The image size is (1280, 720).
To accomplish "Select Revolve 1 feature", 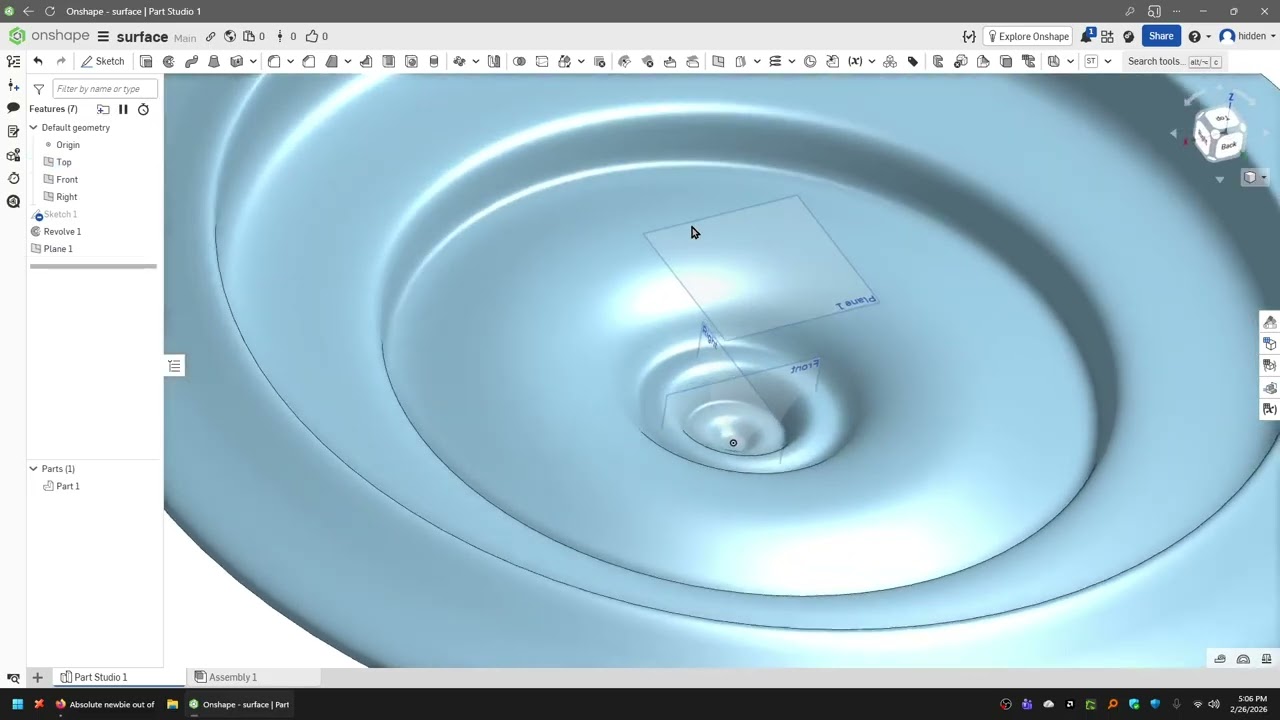I will [x=62, y=231].
